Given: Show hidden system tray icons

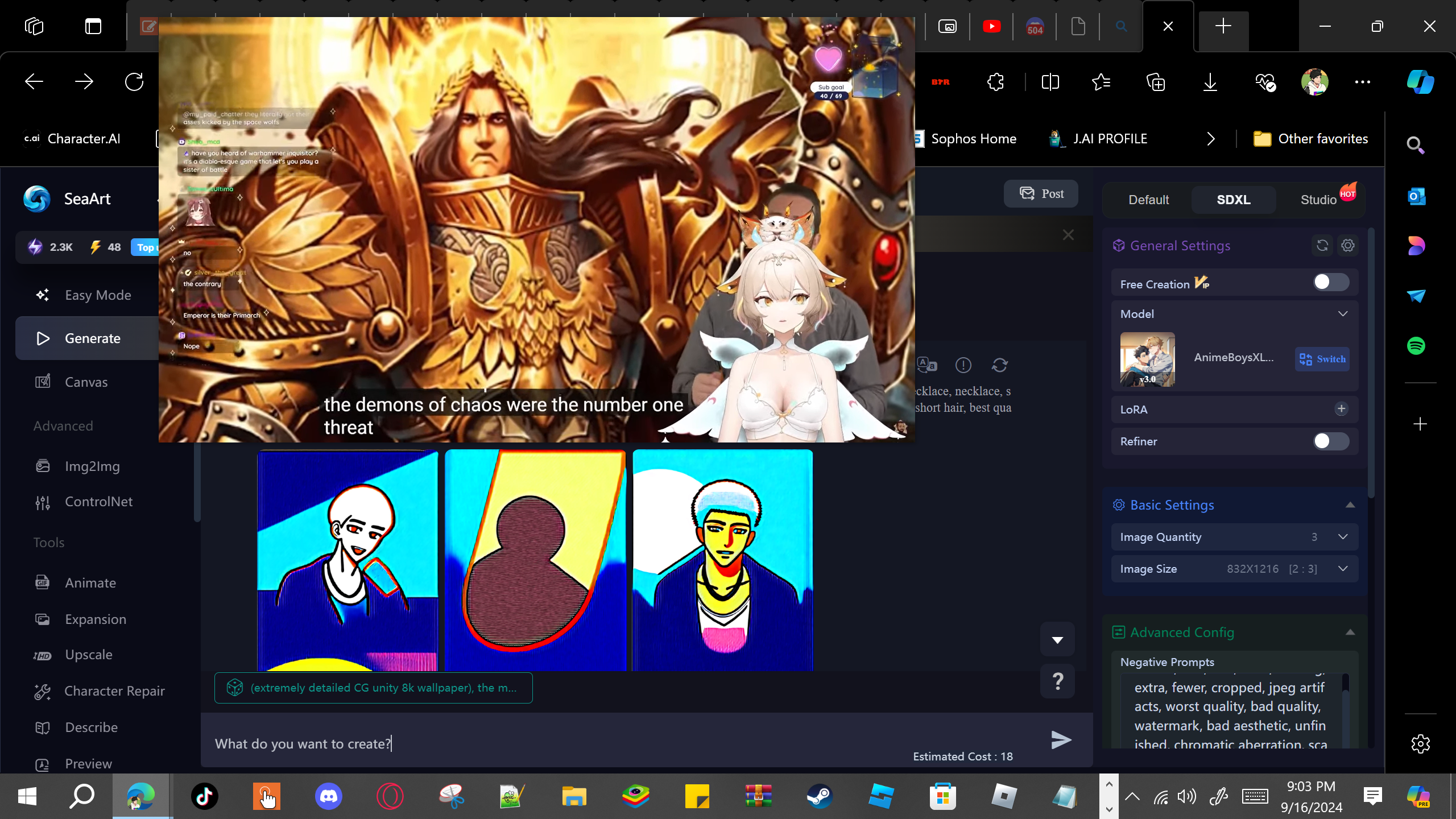Looking at the screenshot, I should [x=1132, y=796].
